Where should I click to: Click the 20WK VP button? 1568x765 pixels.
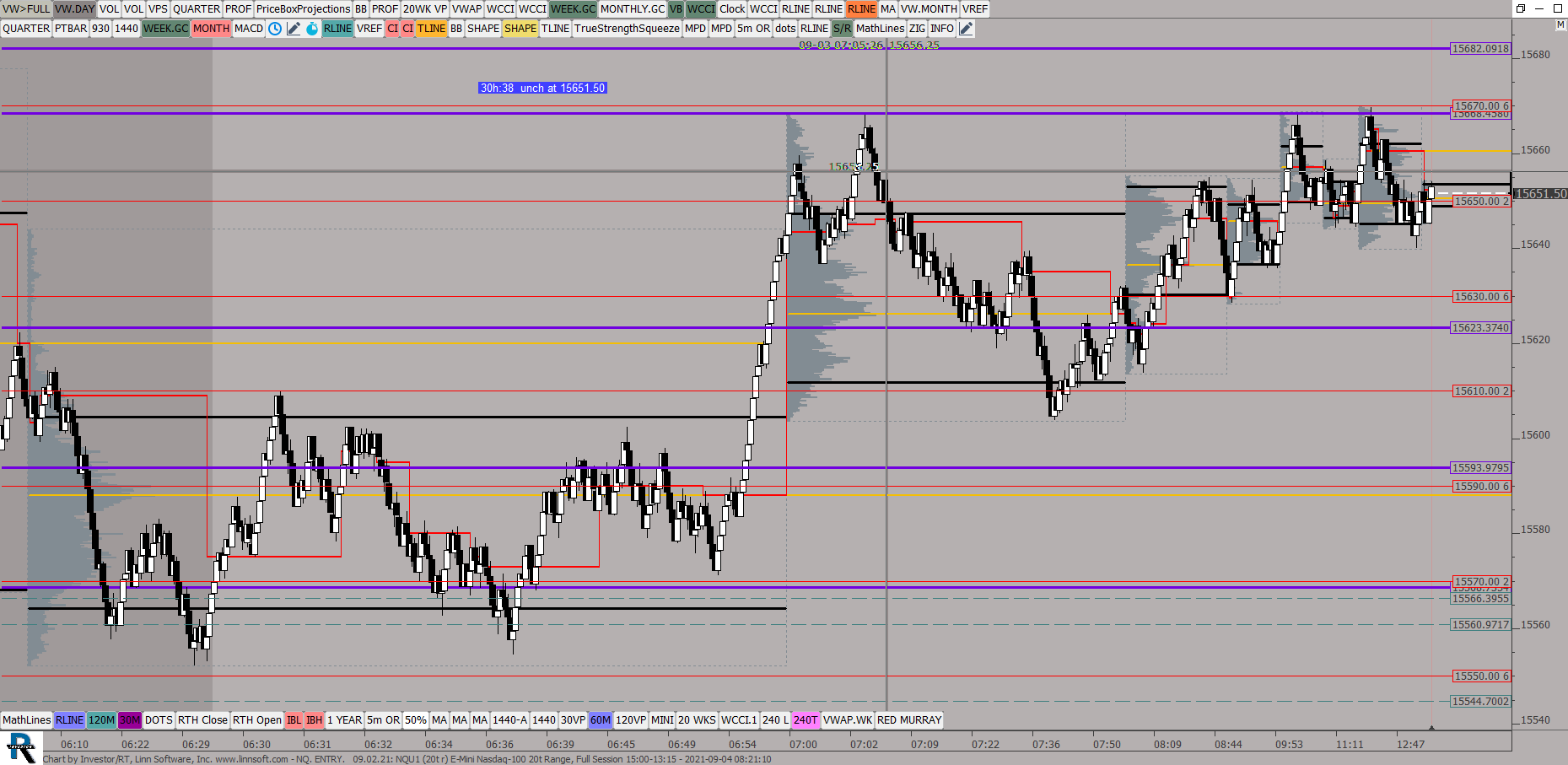pos(425,9)
